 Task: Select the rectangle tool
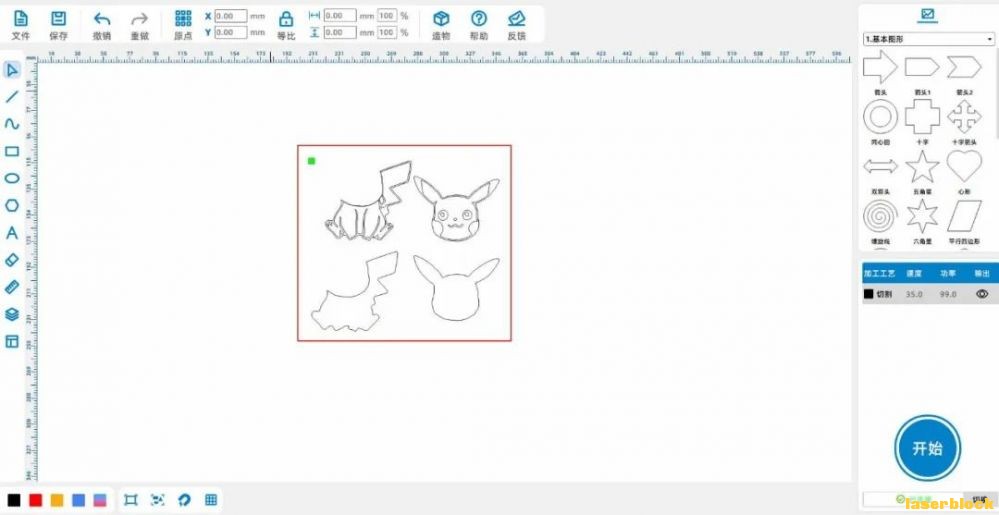(x=11, y=151)
